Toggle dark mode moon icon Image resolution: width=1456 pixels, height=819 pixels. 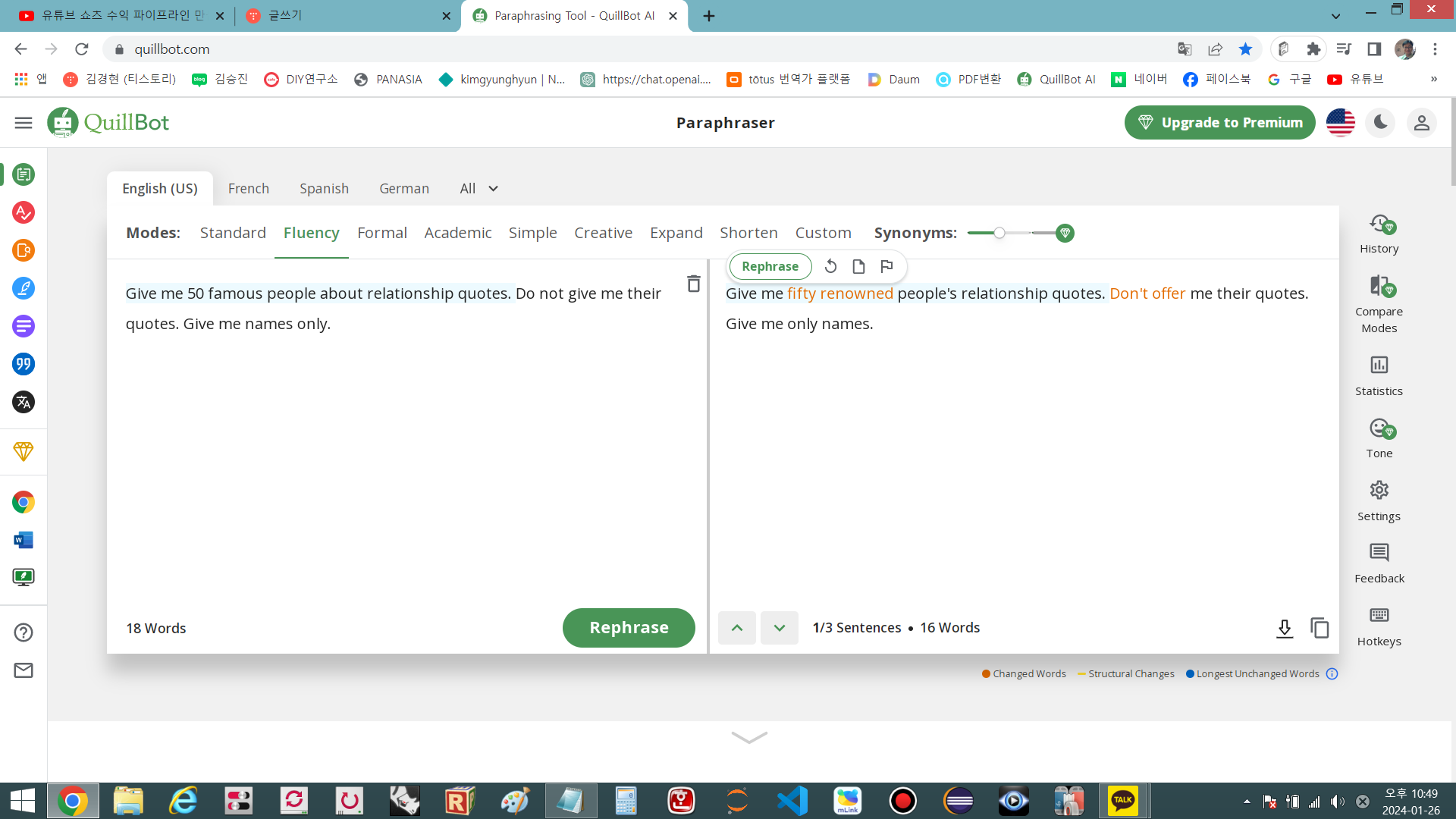1380,122
